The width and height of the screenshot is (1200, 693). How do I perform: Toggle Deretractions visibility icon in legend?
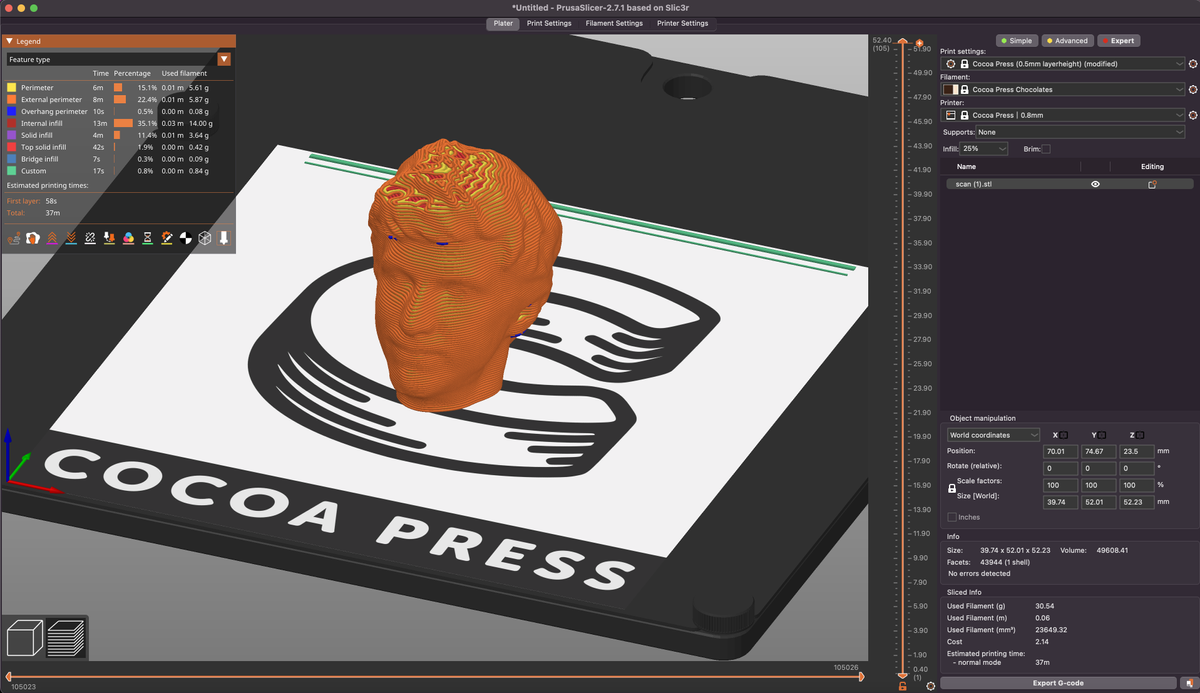click(x=71, y=238)
